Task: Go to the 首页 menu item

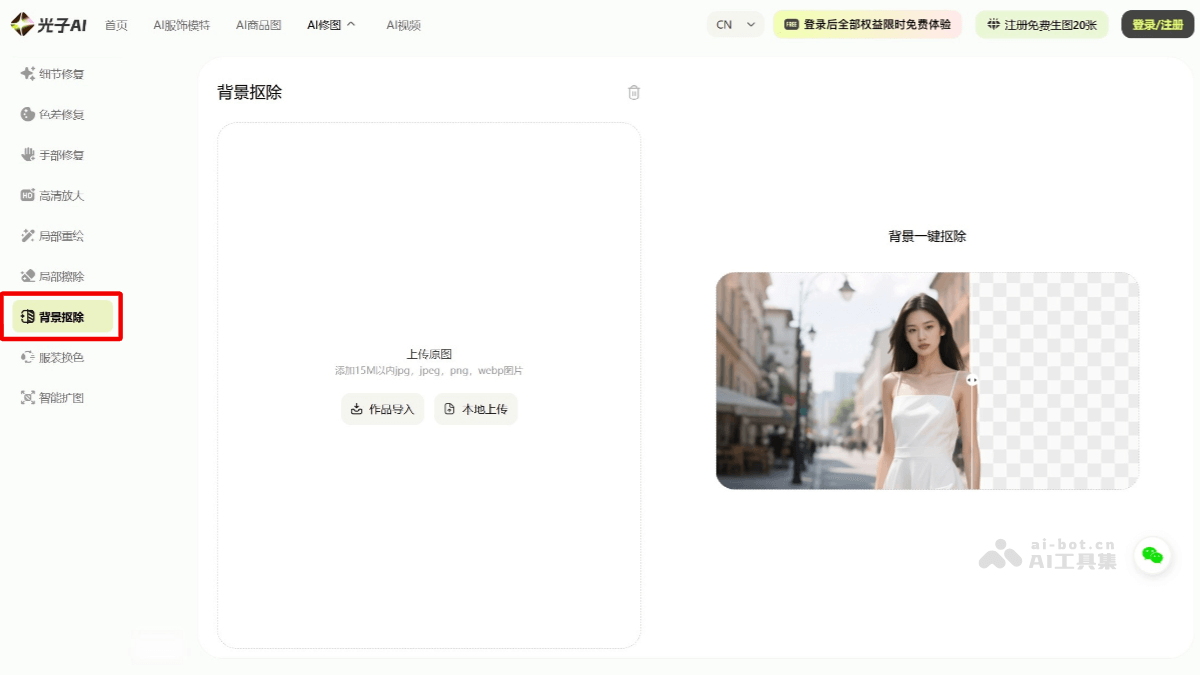Action: [114, 24]
